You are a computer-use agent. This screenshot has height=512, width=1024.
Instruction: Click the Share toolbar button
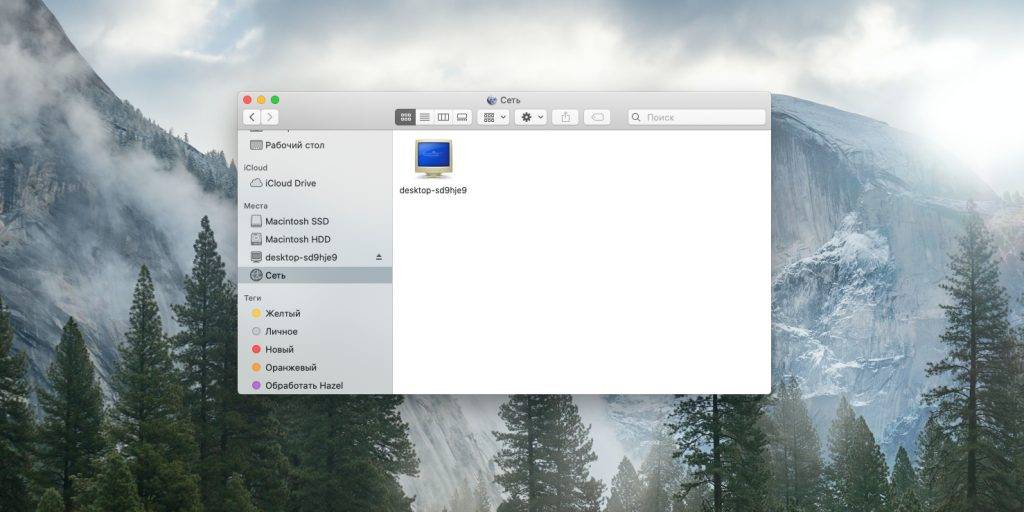(x=566, y=117)
